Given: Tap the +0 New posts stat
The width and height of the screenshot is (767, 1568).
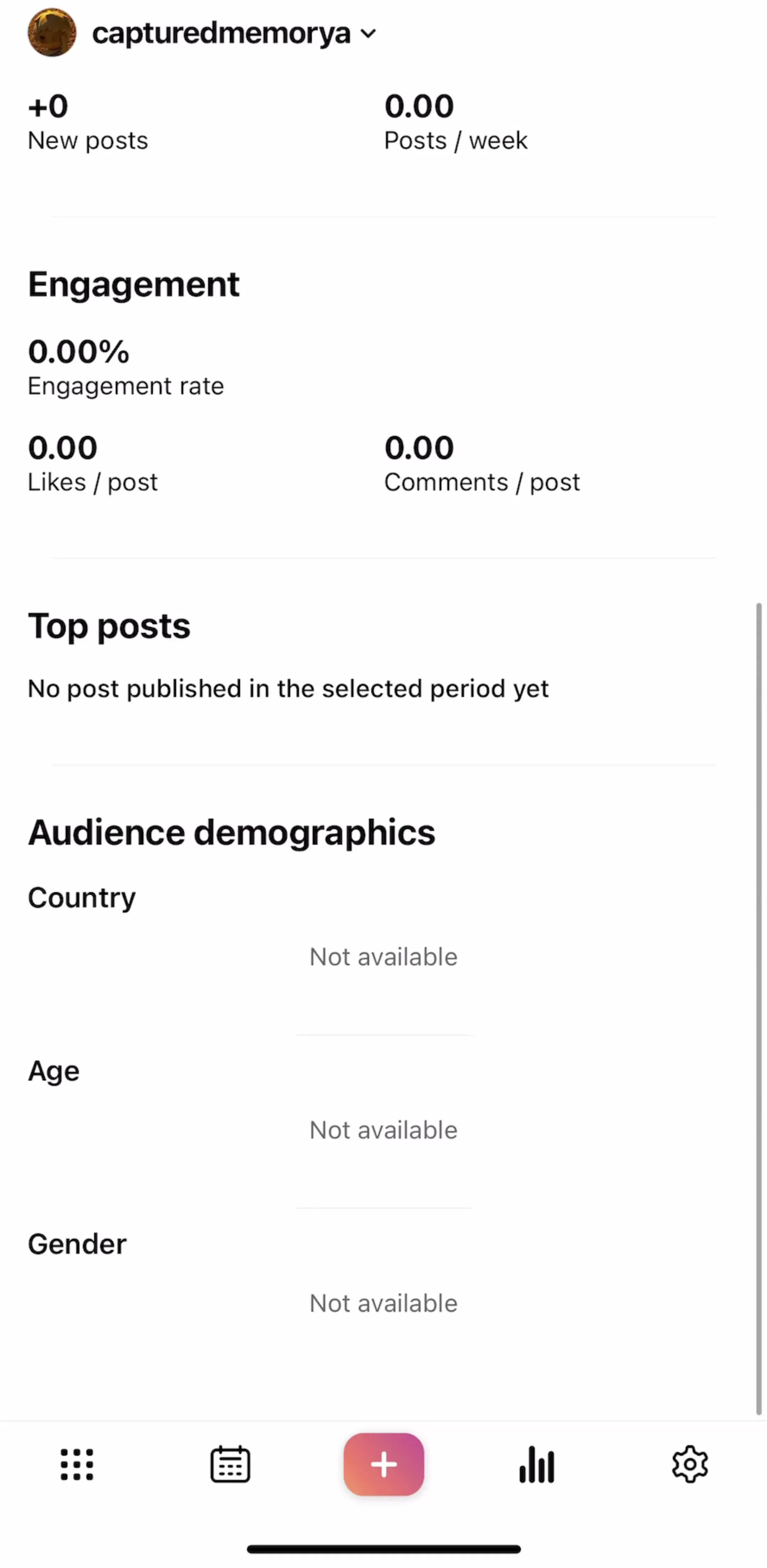Looking at the screenshot, I should [88, 122].
